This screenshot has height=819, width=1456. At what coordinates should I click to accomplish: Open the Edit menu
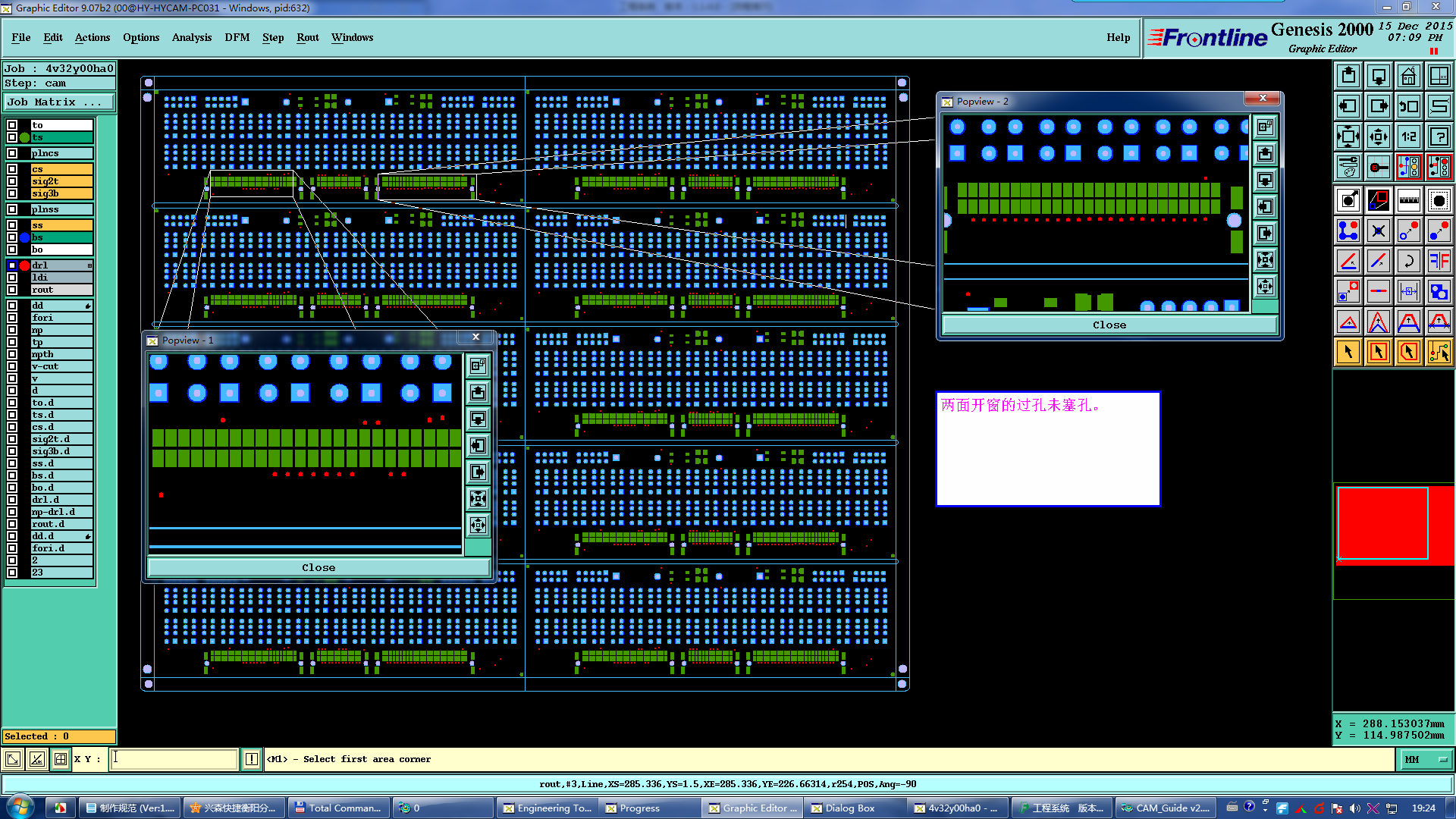tap(53, 37)
